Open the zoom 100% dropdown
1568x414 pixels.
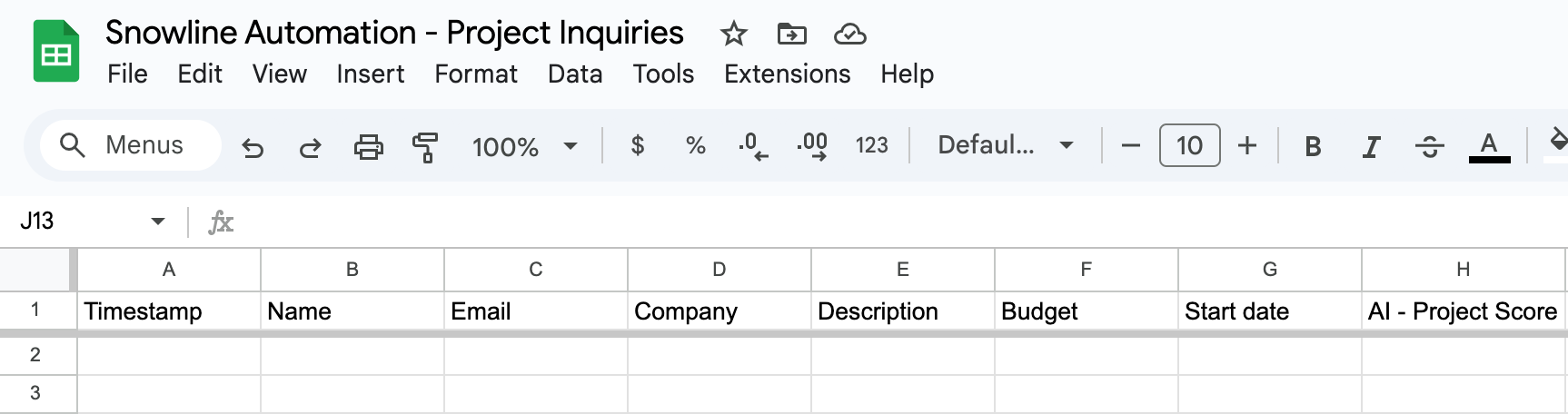[x=524, y=146]
